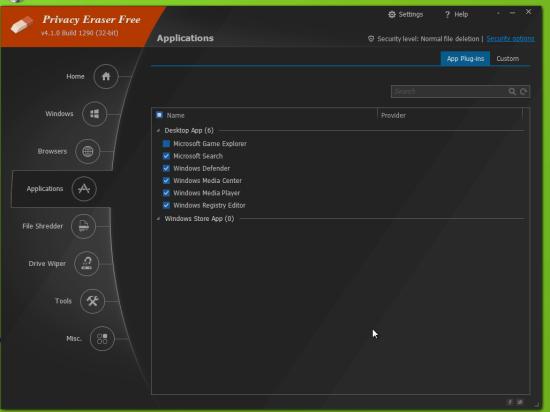The width and height of the screenshot is (550, 412).
Task: Click the refresh icon beside search
Action: (523, 92)
